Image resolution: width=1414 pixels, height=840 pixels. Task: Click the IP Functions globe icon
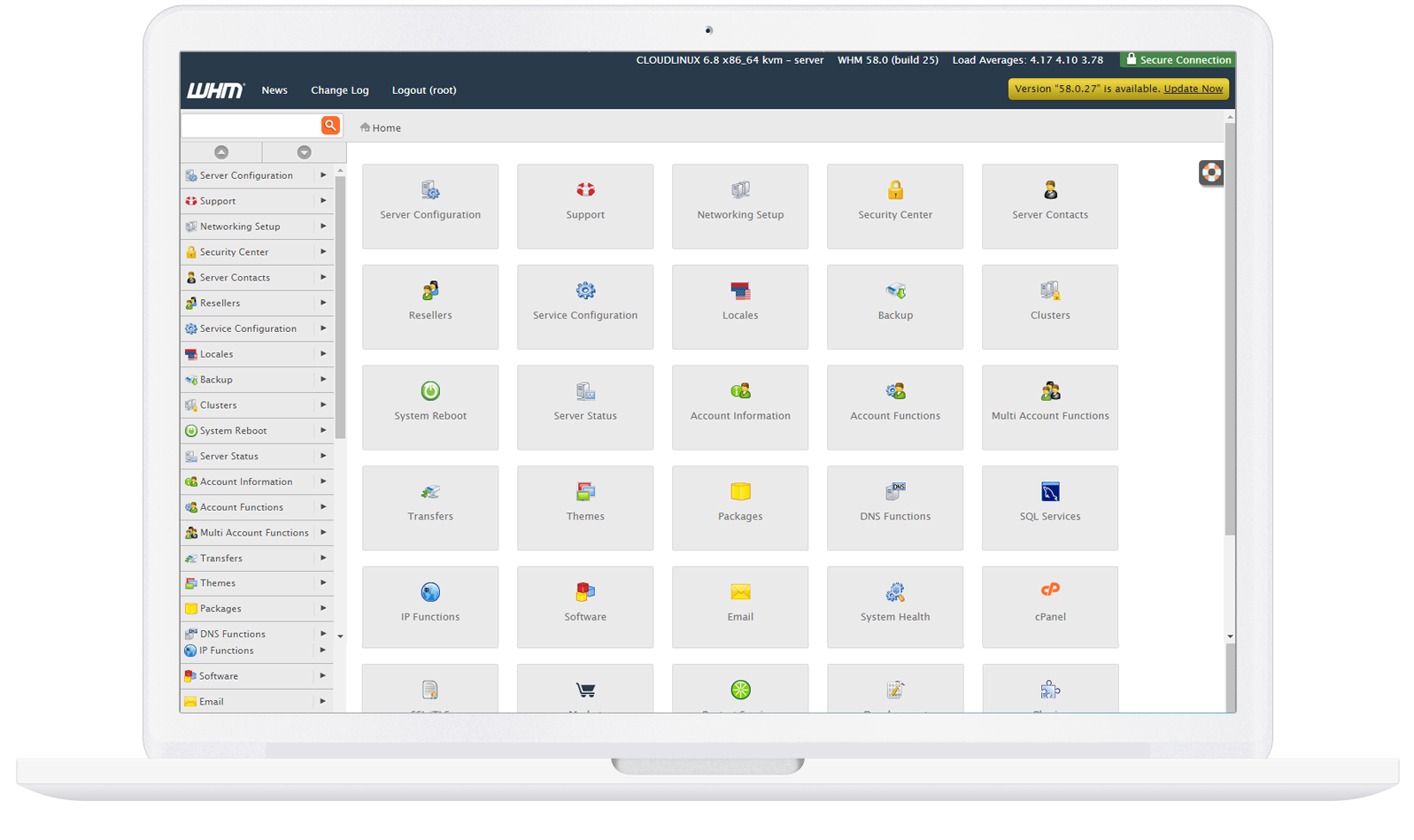pos(430,592)
